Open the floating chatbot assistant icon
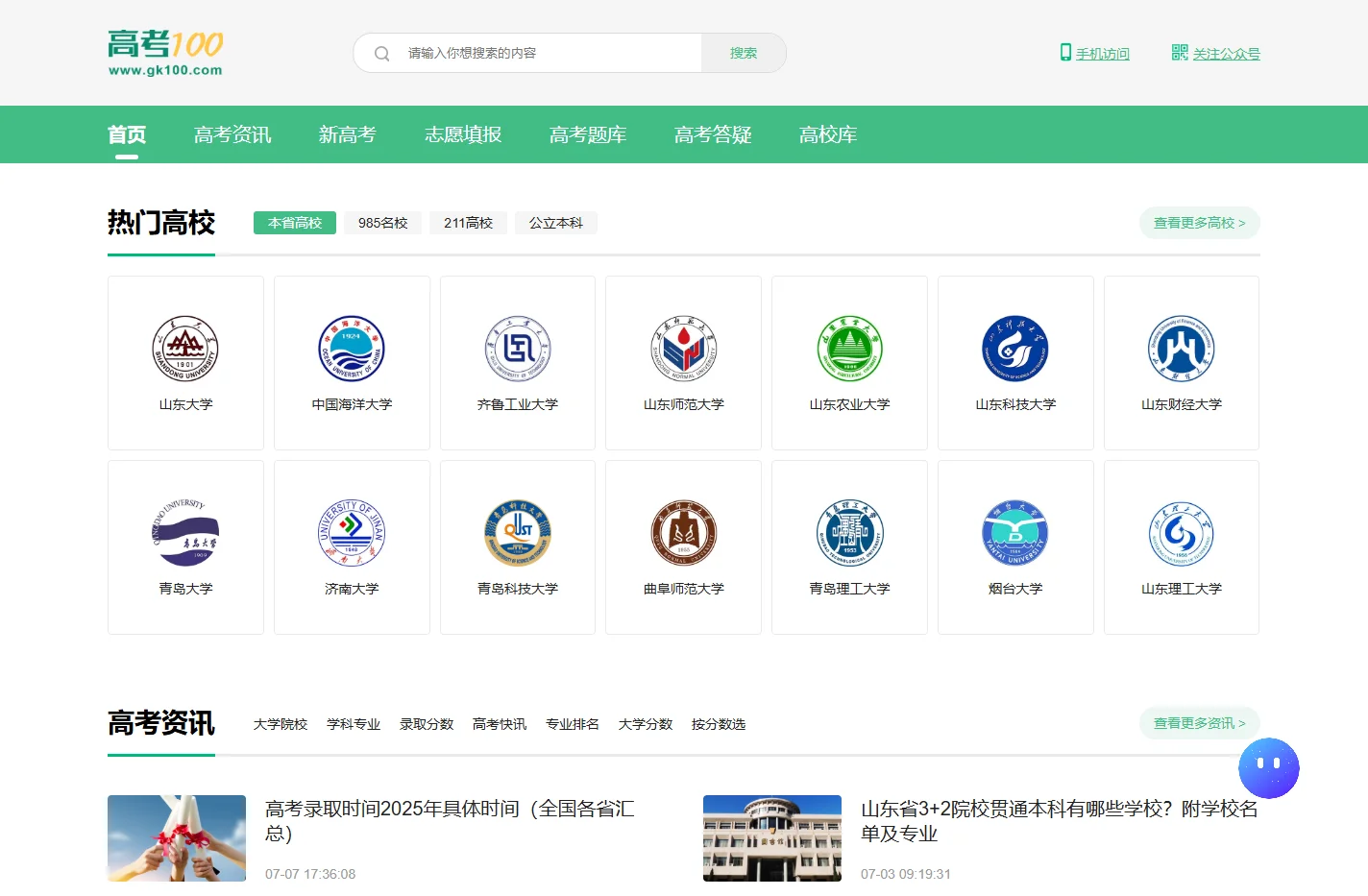The width and height of the screenshot is (1368, 896). point(1268,767)
